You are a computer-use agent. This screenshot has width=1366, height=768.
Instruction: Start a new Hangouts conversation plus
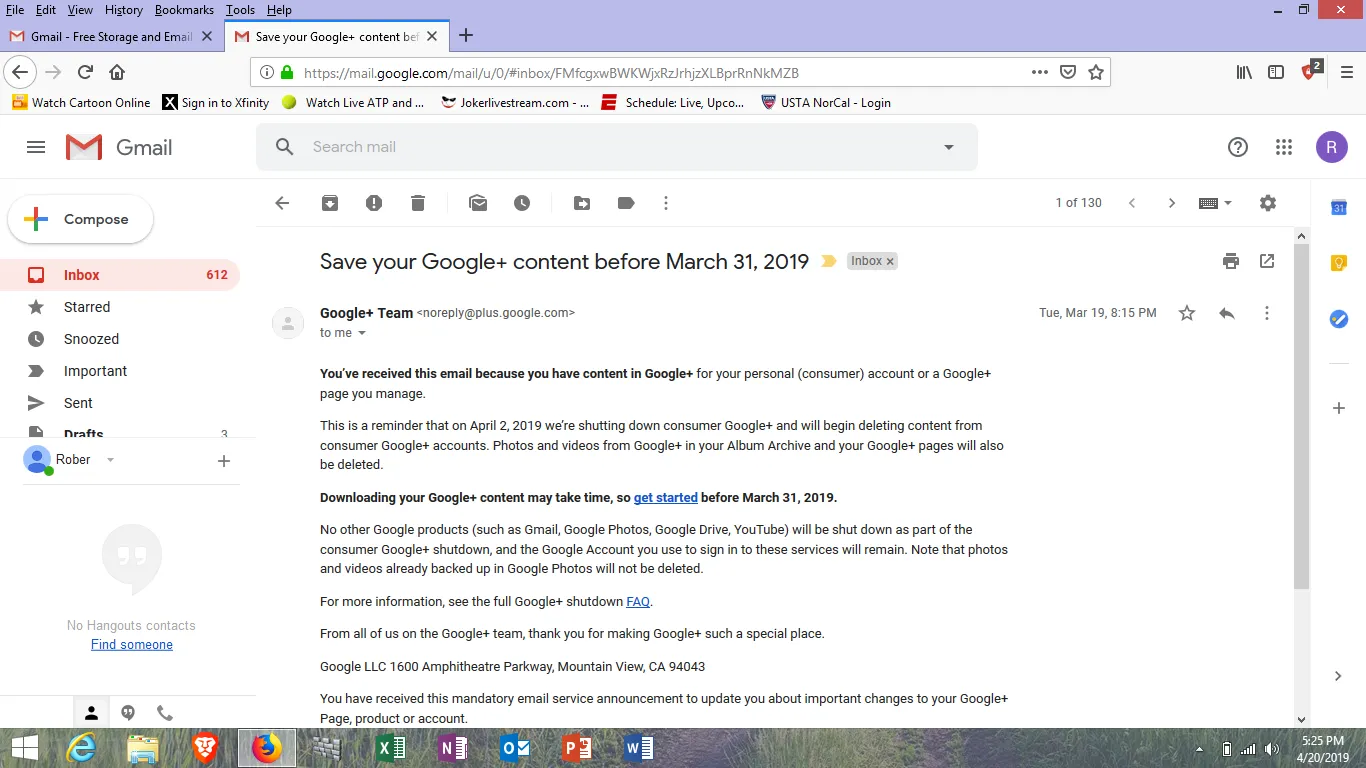click(x=224, y=461)
